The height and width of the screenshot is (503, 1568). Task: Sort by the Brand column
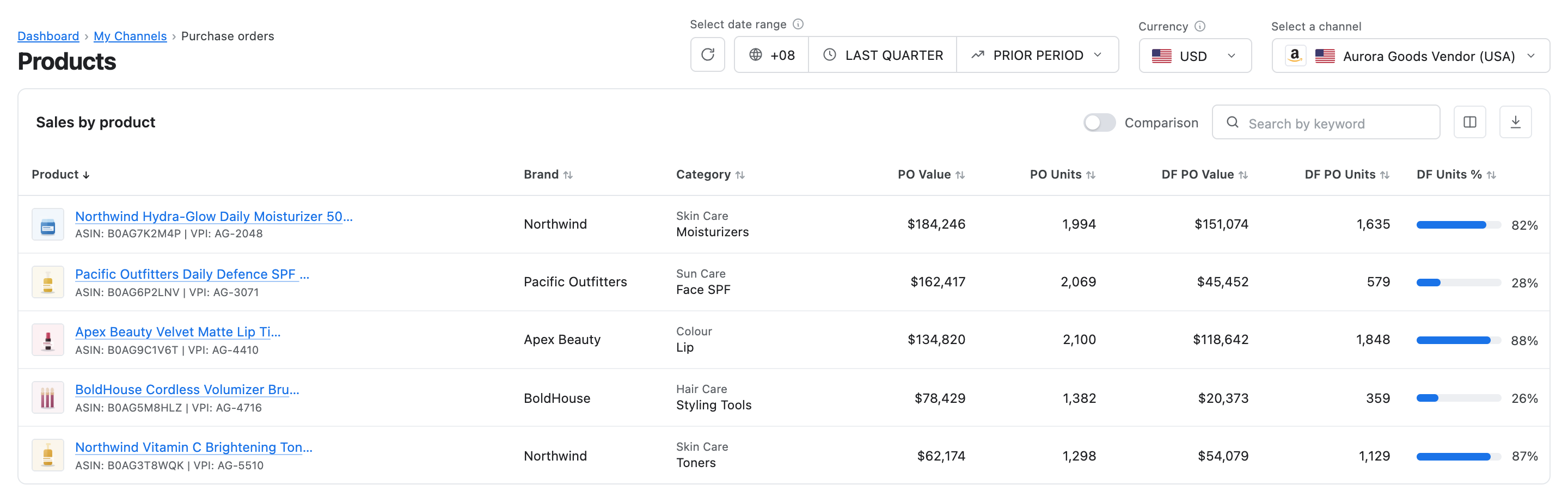coord(548,175)
